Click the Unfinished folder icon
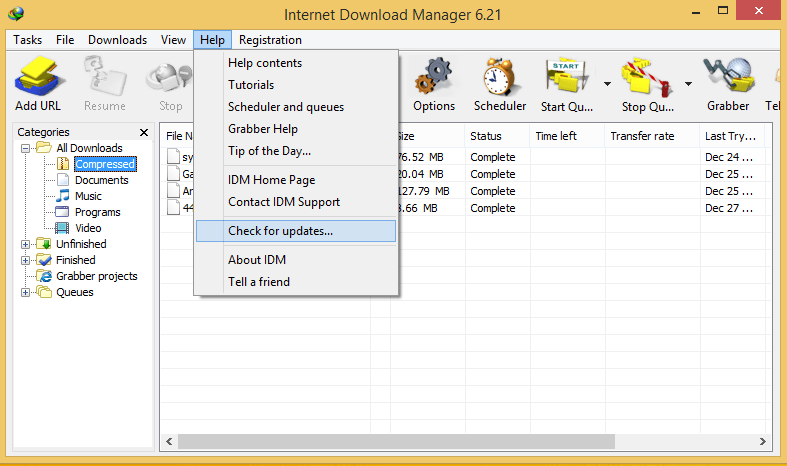Viewport: 787px width, 466px height. coord(44,244)
